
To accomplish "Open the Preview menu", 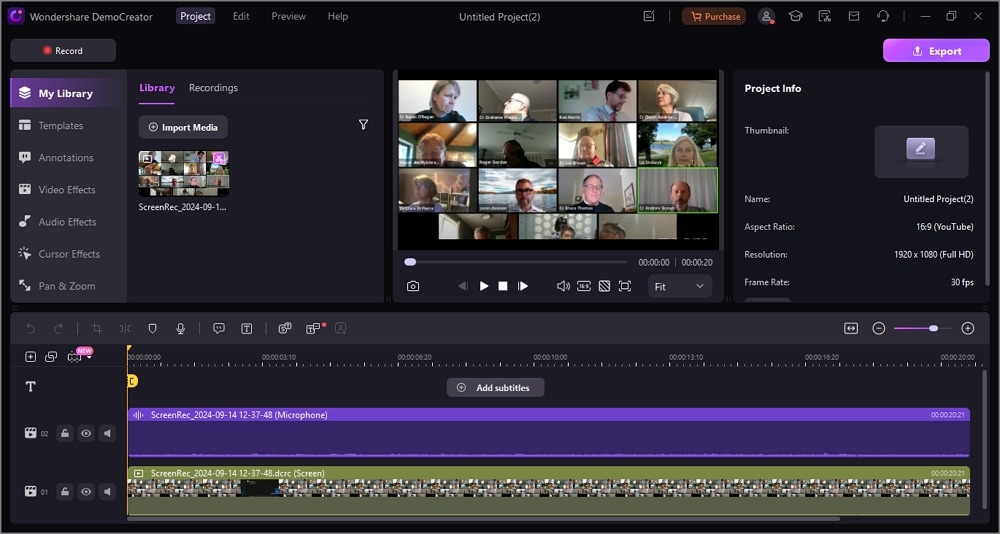I will pyautogui.click(x=288, y=16).
